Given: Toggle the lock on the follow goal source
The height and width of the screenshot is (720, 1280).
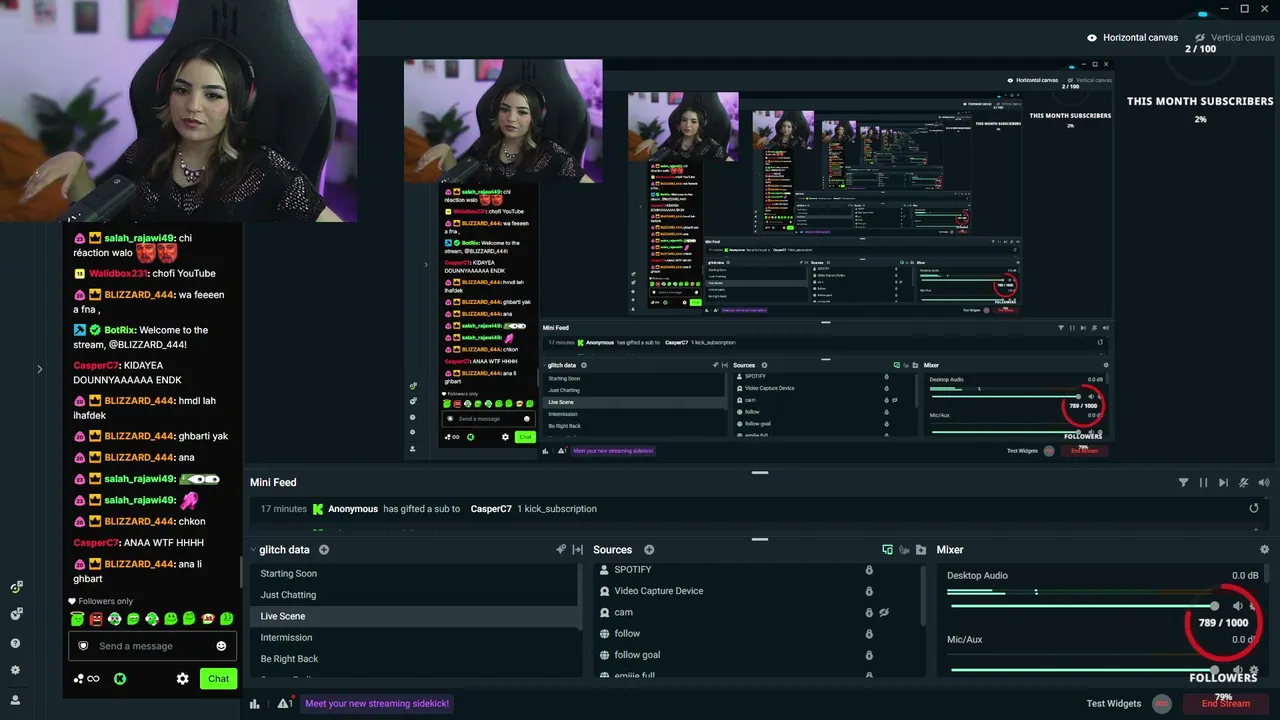Looking at the screenshot, I should [868, 655].
